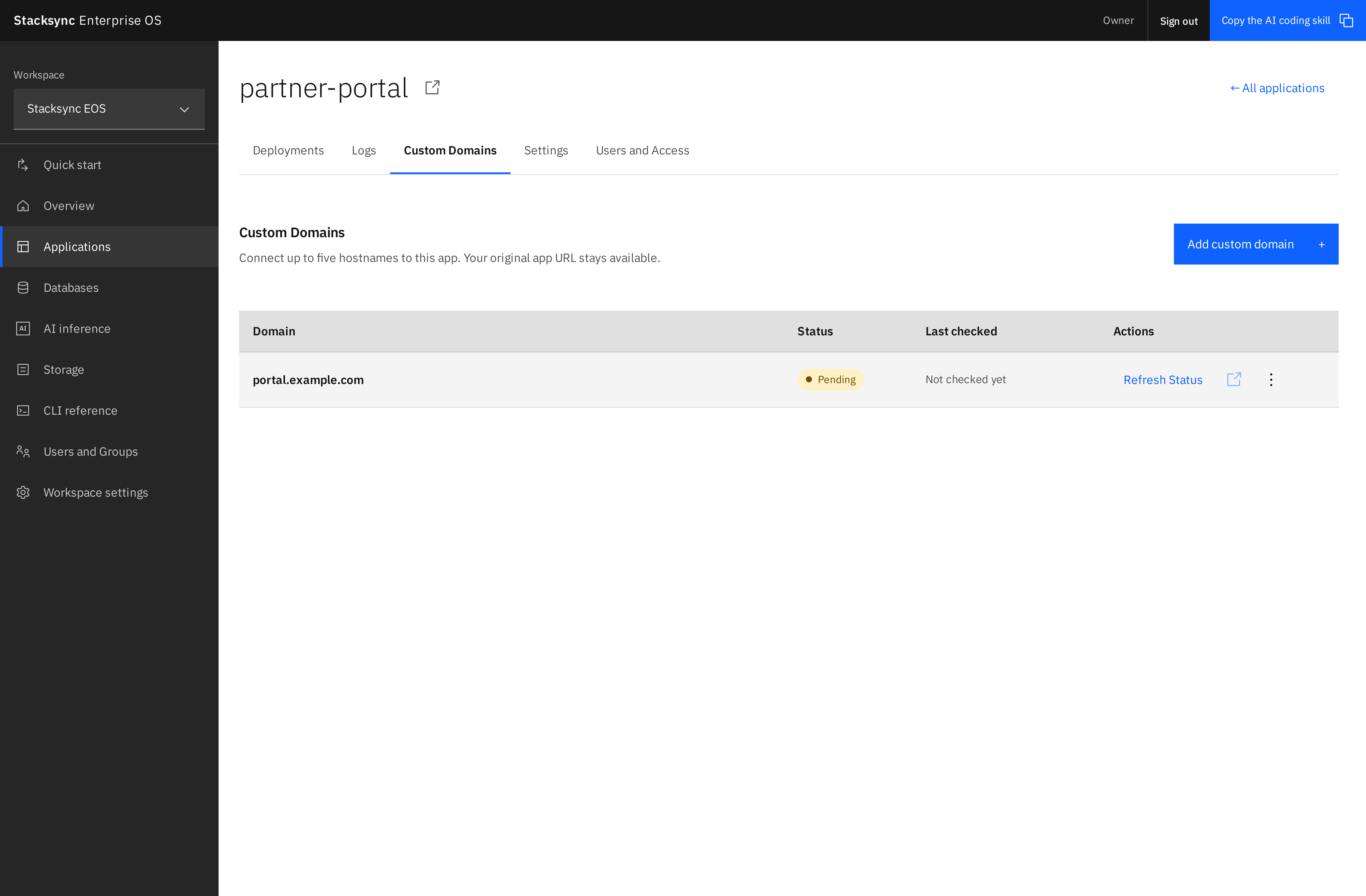Click the Applications layout icon in sidebar
The image size is (1366, 896).
(23, 247)
